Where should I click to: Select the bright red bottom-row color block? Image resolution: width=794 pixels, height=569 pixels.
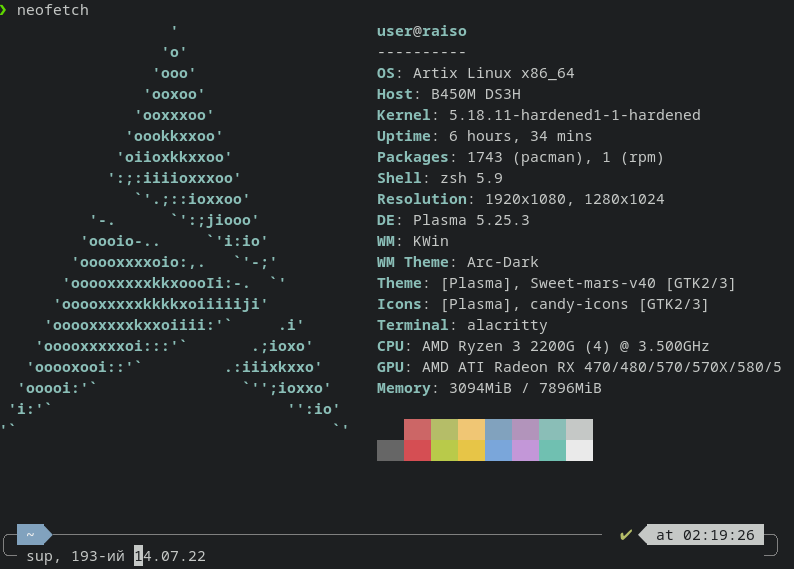pyautogui.click(x=417, y=451)
